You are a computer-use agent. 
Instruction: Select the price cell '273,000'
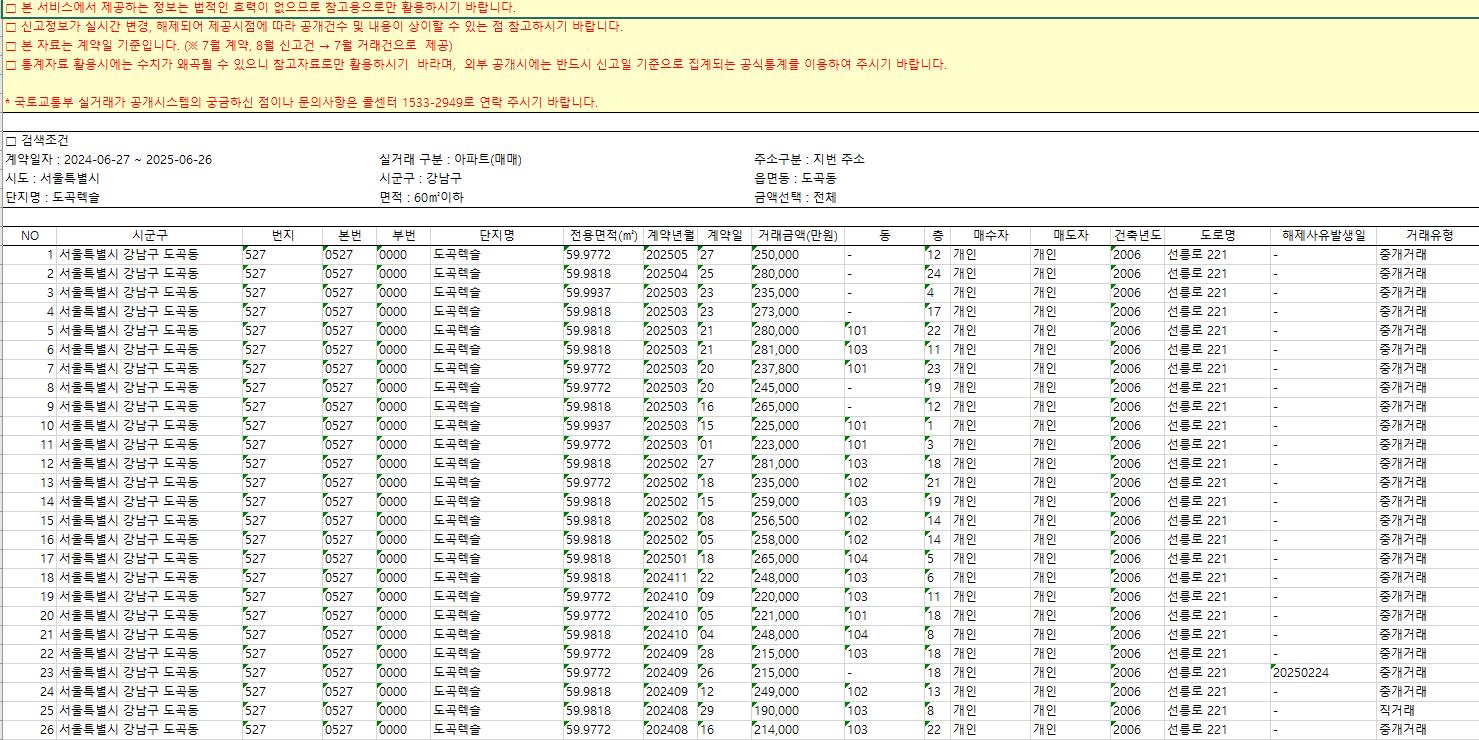click(x=797, y=312)
